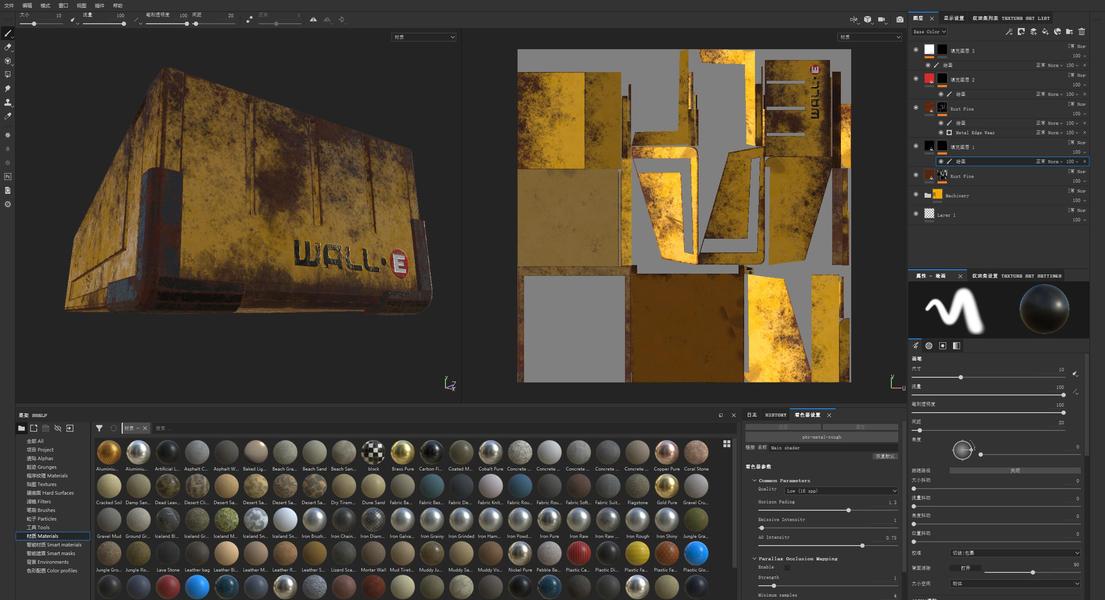1105x600 pixels.
Task: Toggle visibility of second Rust Fine layer
Action: pyautogui.click(x=916, y=176)
